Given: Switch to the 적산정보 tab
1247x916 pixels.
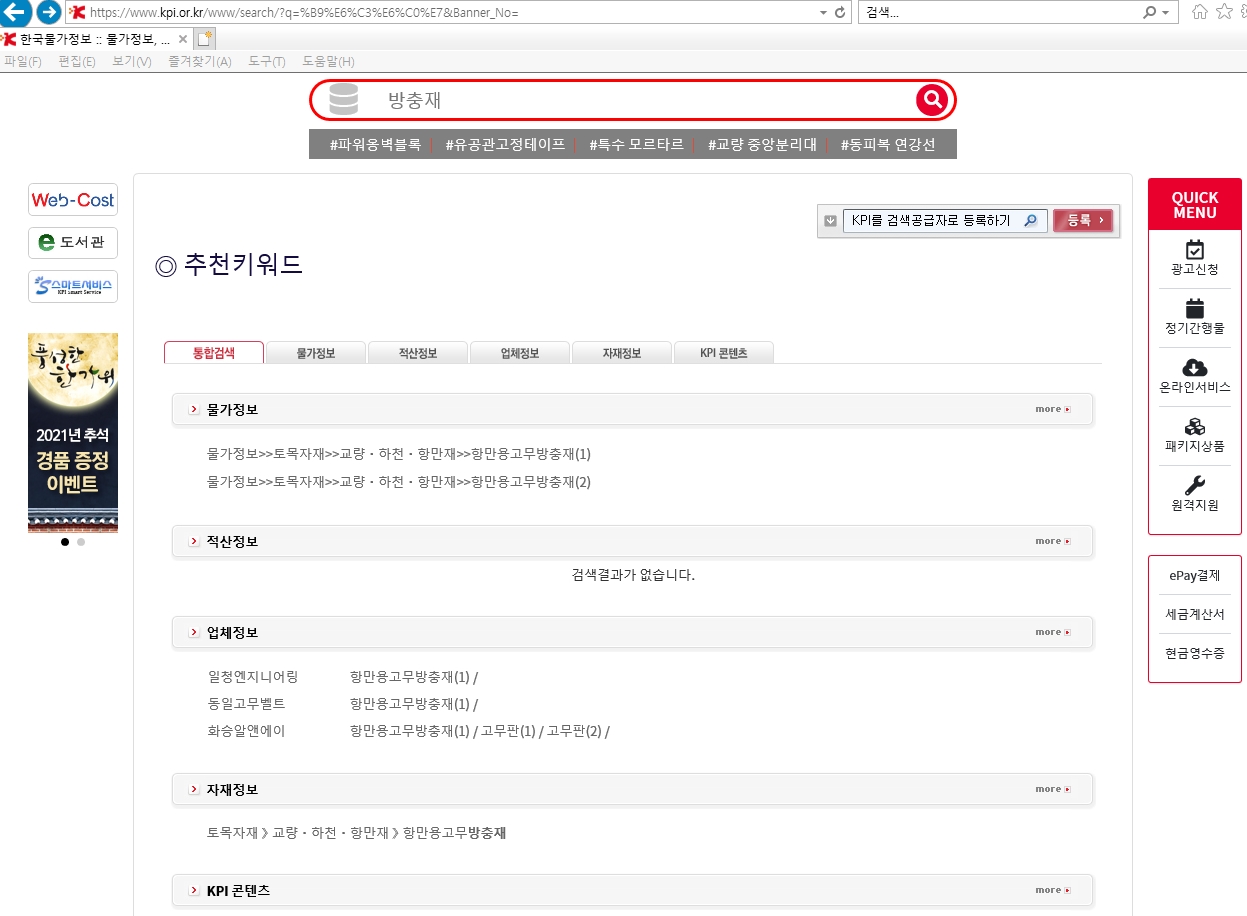Looking at the screenshot, I should coord(418,353).
